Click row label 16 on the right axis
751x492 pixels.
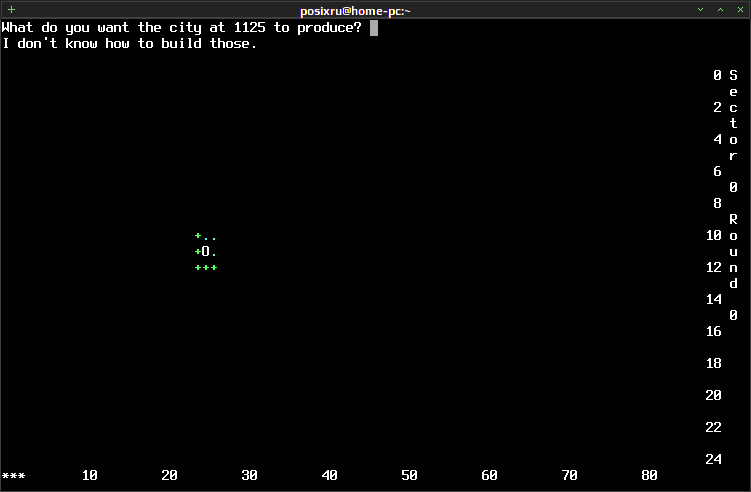pyautogui.click(x=714, y=332)
